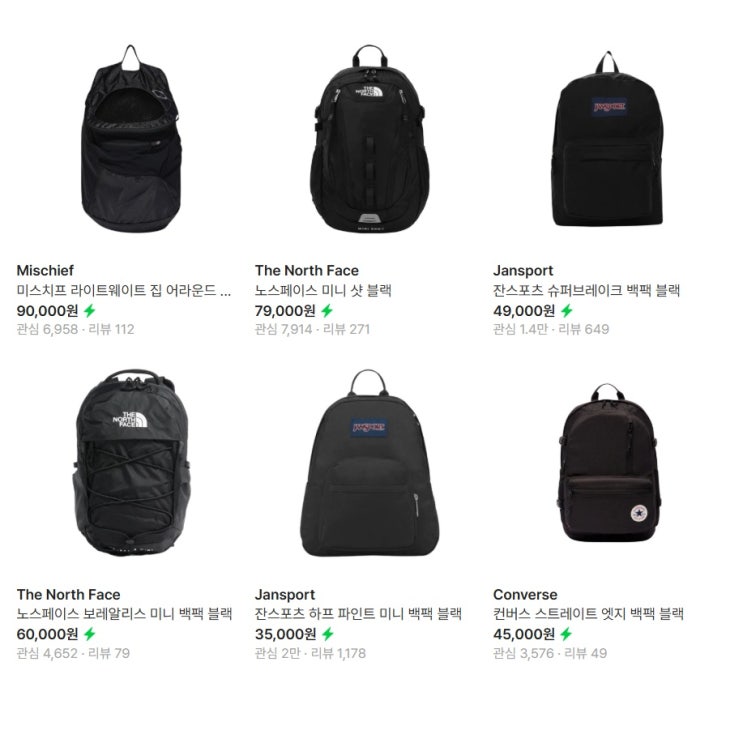Viewport: 743px width, 743px height.
Task: Click lightning icon beside 35,000원 price
Action: pos(328,634)
